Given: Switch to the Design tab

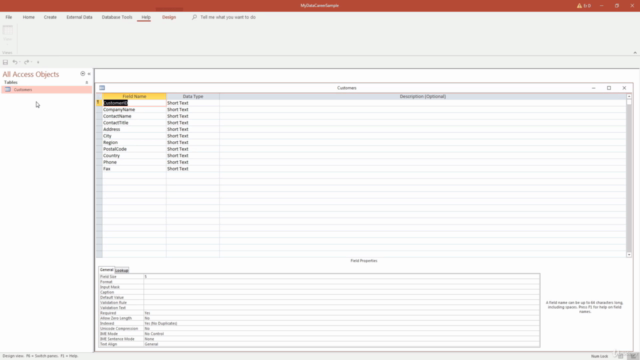Looking at the screenshot, I should [169, 17].
